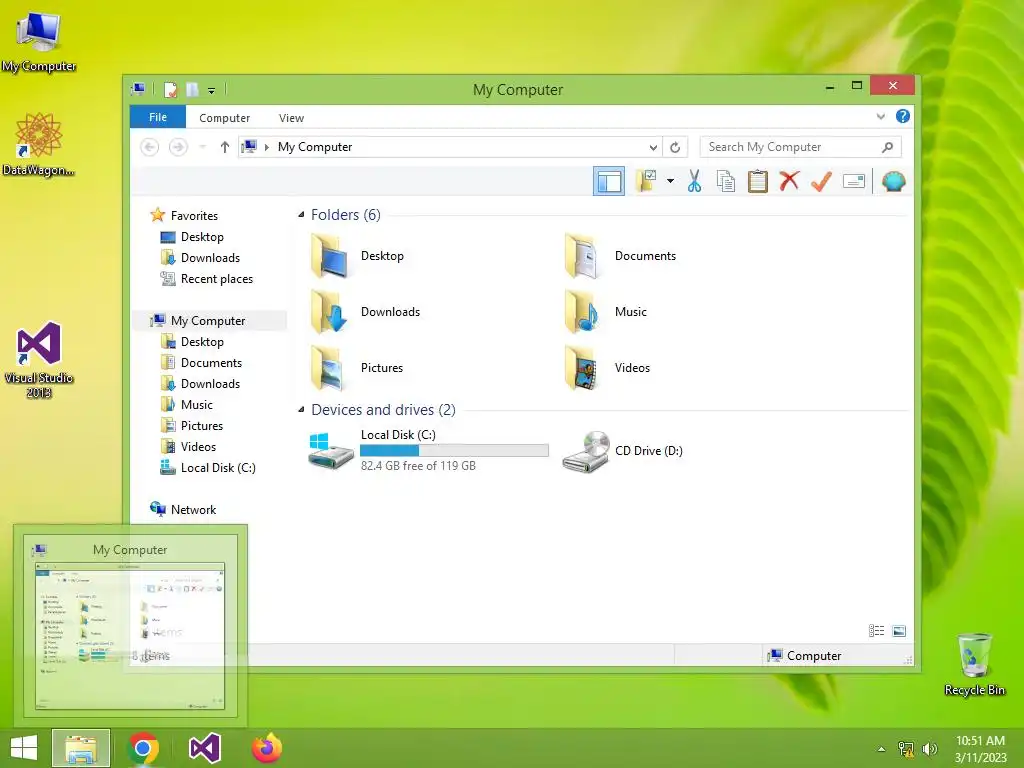Toggle the navigation pane layout button
The height and width of the screenshot is (768, 1024).
tap(609, 181)
